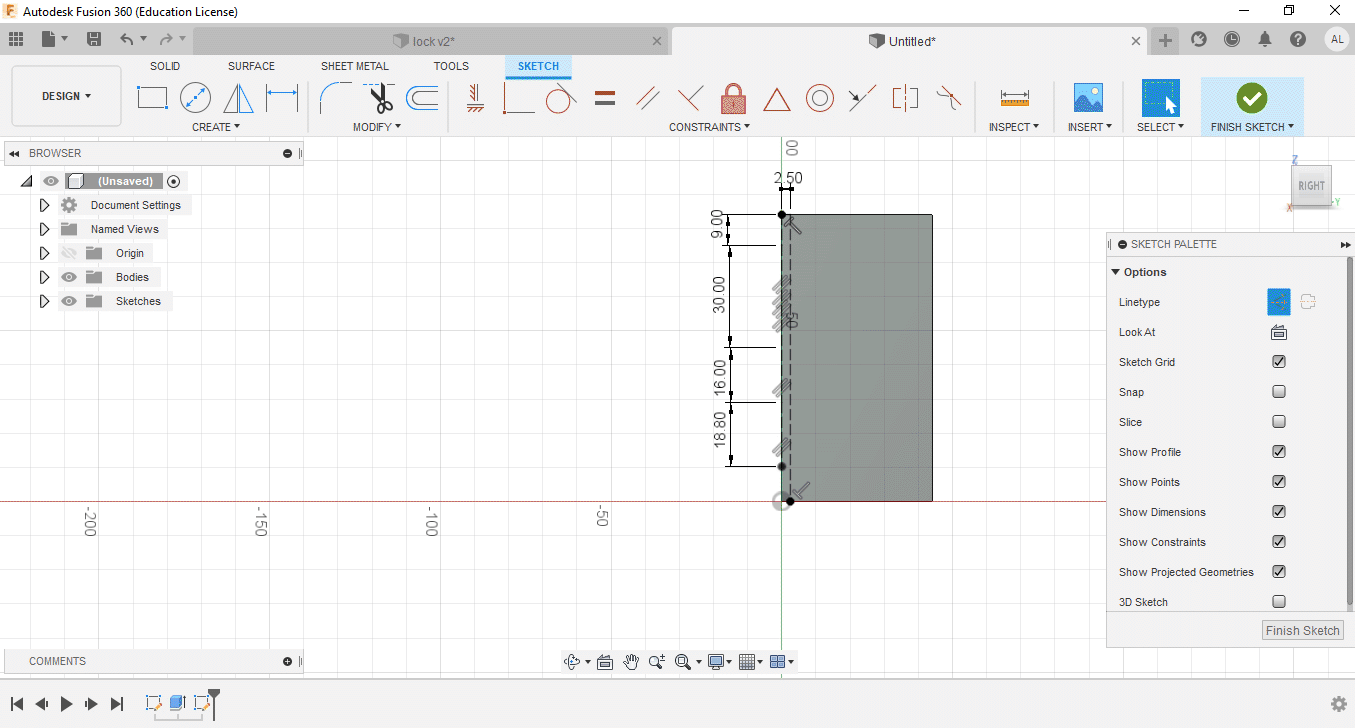Select the Pan hand tool
This screenshot has width=1355, height=728.
point(631,661)
